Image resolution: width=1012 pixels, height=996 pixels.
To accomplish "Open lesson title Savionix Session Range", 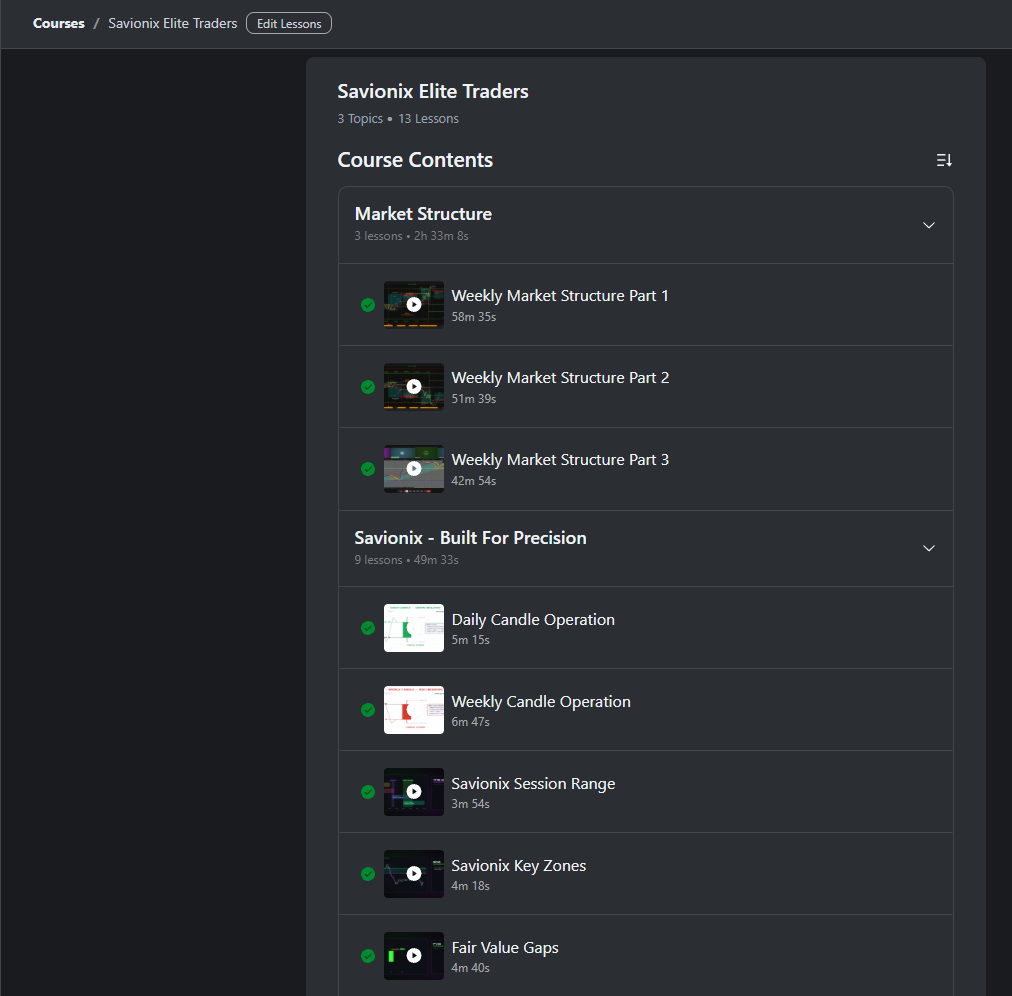I will click(533, 784).
